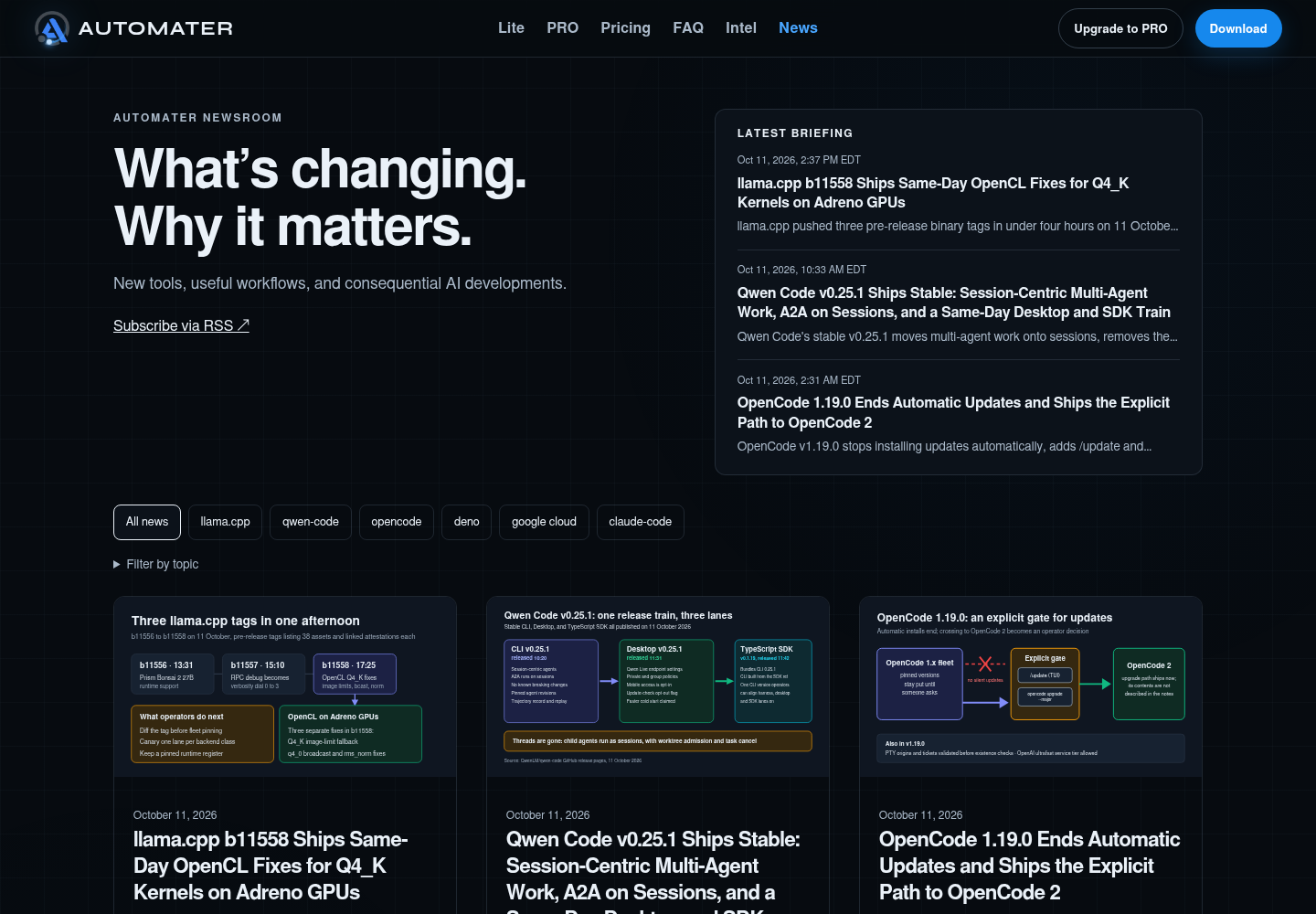Go to the PRO navigation item

click(x=562, y=28)
